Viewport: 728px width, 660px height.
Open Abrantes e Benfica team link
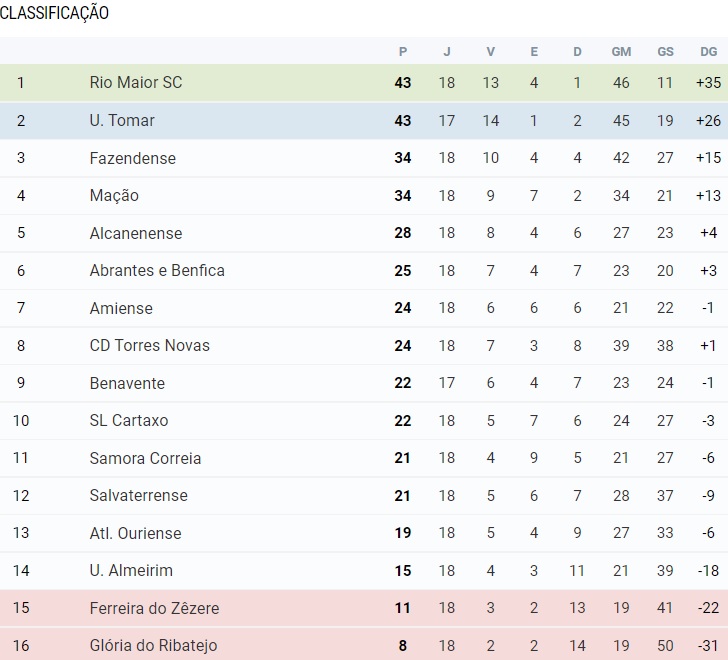[157, 270]
